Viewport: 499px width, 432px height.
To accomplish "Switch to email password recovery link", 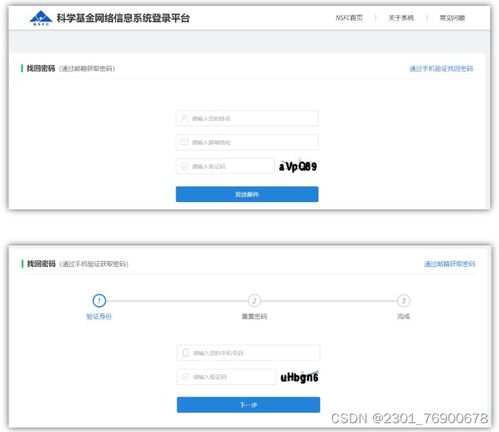I will pos(450,264).
